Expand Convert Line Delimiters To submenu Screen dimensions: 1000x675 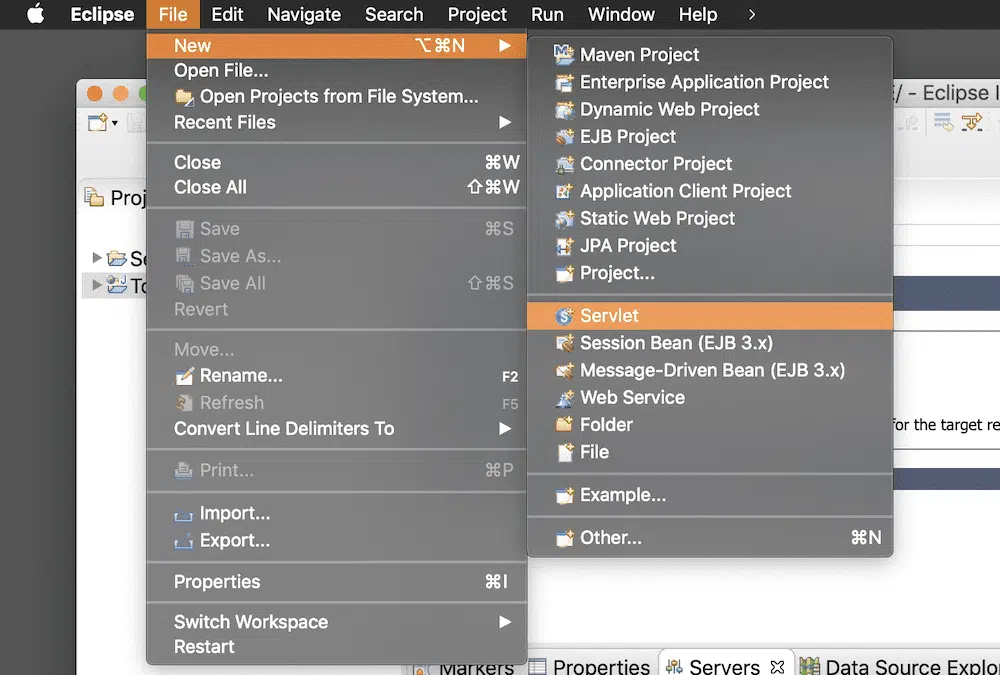pos(505,429)
